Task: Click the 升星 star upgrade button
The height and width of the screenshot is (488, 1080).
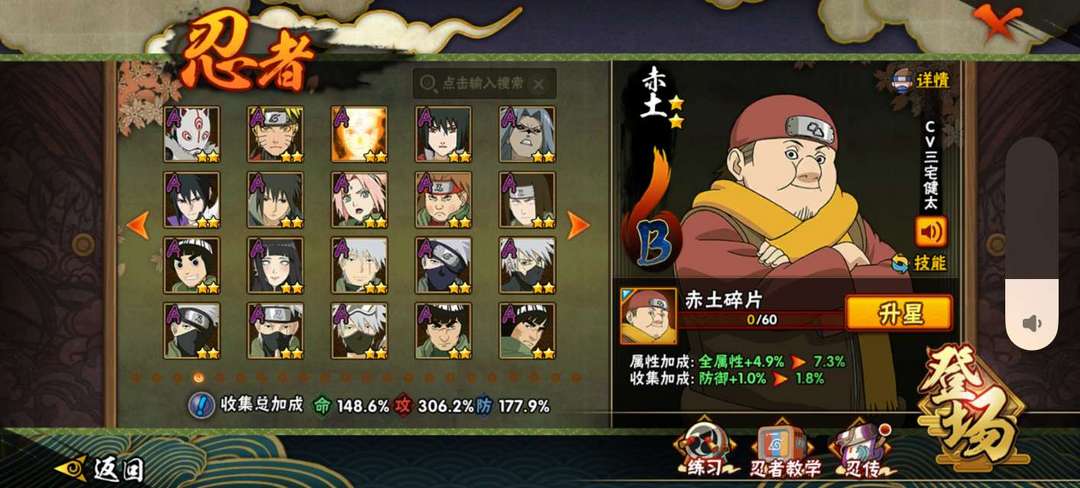Action: click(x=899, y=313)
